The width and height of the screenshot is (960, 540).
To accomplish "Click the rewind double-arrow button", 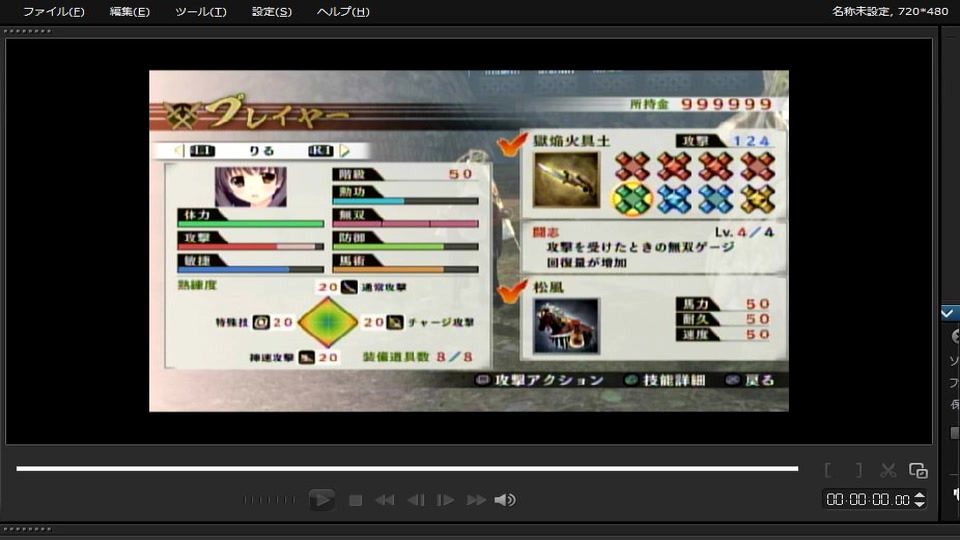I will click(x=384, y=500).
